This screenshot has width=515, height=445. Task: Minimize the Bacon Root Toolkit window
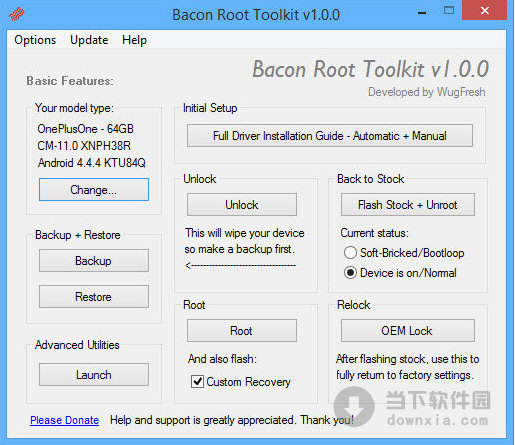pyautogui.click(x=422, y=12)
